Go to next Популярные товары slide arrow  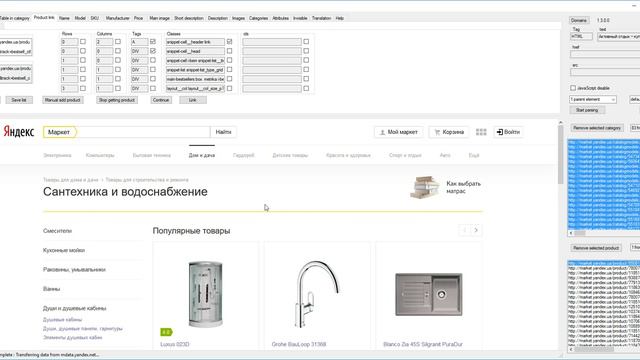476,230
